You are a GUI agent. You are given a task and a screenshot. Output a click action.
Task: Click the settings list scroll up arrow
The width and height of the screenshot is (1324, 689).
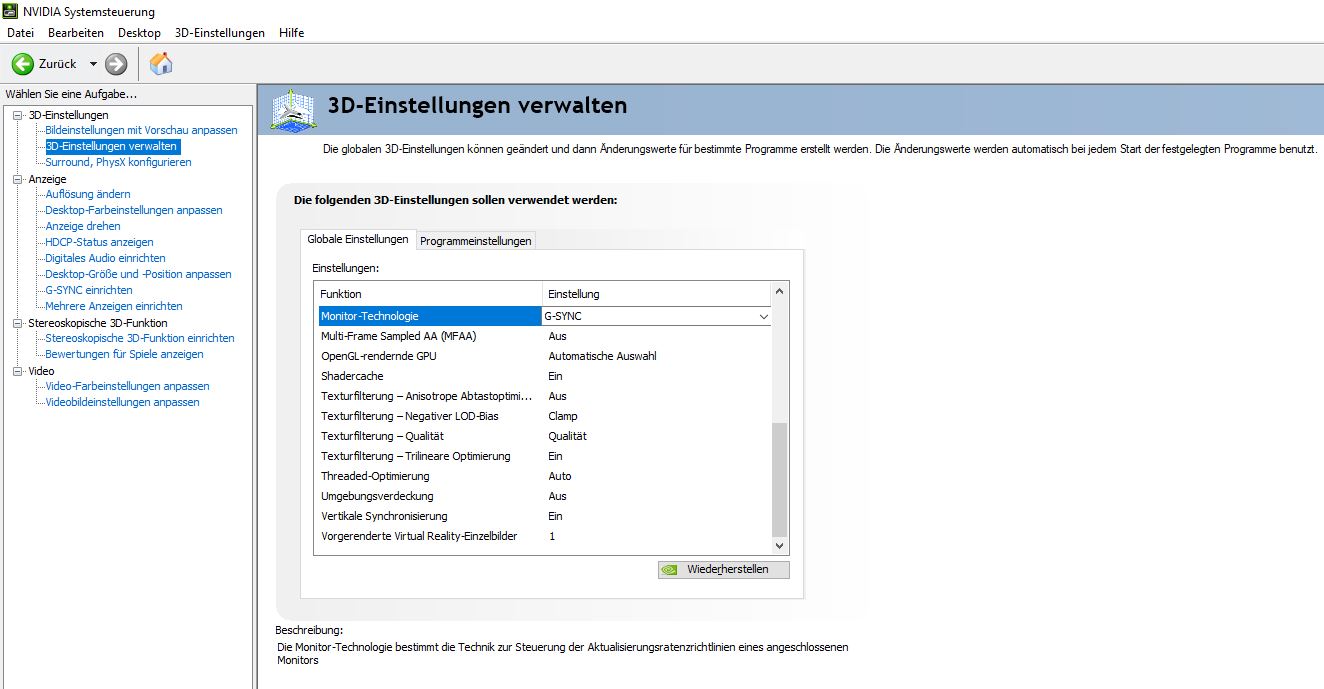tap(780, 291)
